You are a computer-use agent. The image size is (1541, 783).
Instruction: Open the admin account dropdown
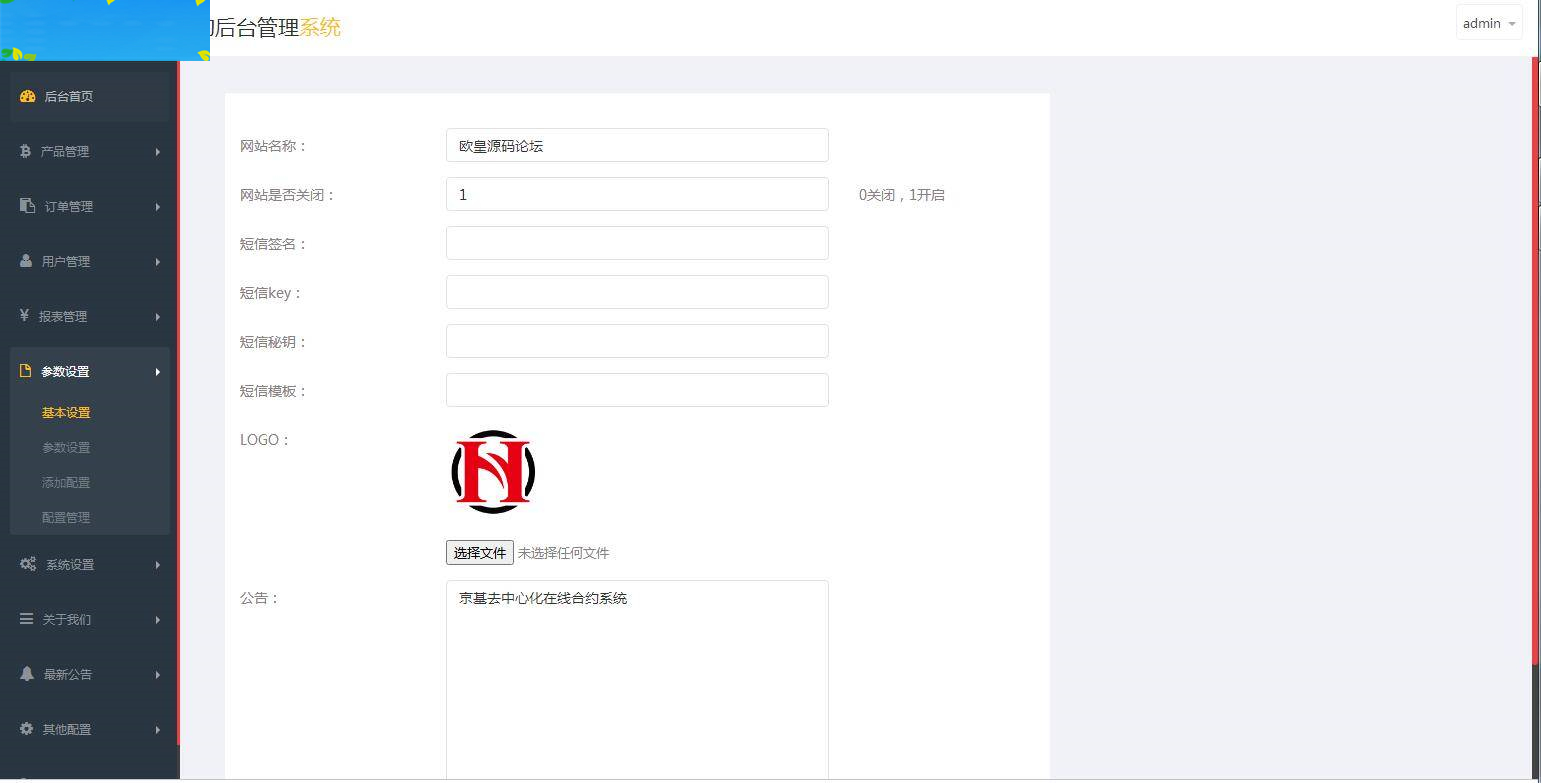[1489, 23]
